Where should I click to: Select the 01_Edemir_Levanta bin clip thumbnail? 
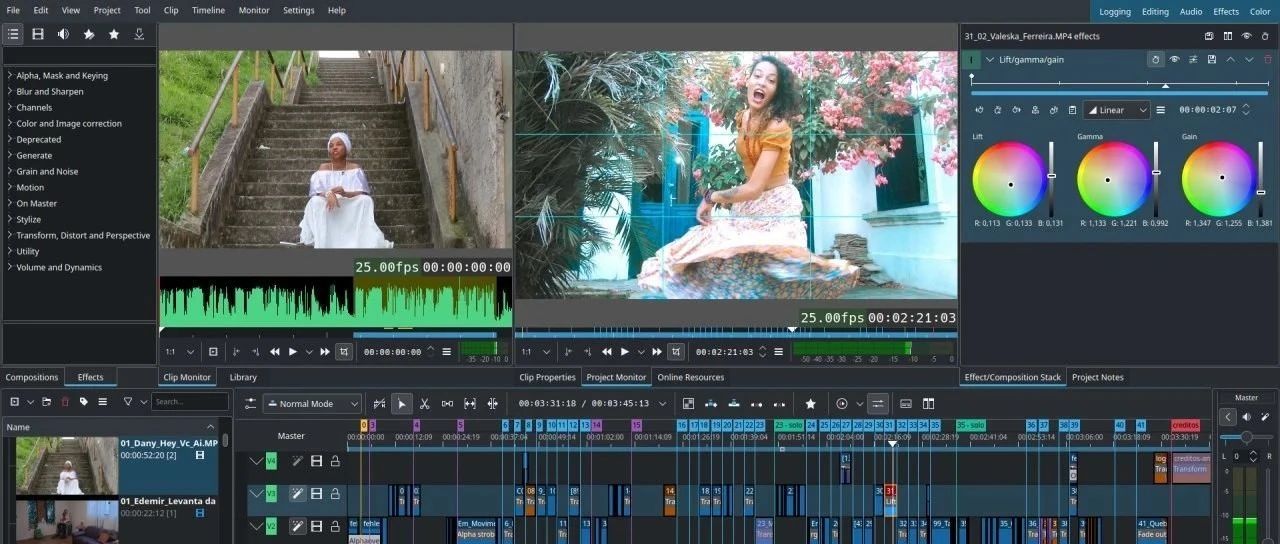coord(67,521)
